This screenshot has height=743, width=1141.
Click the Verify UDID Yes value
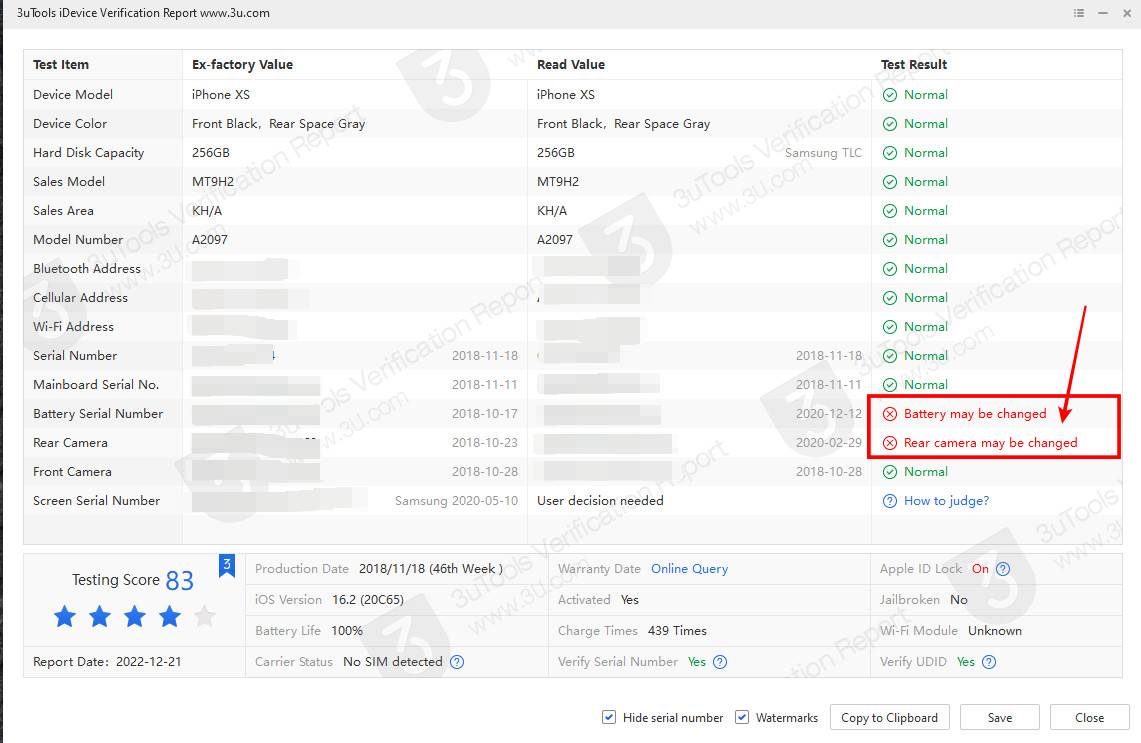coord(966,662)
